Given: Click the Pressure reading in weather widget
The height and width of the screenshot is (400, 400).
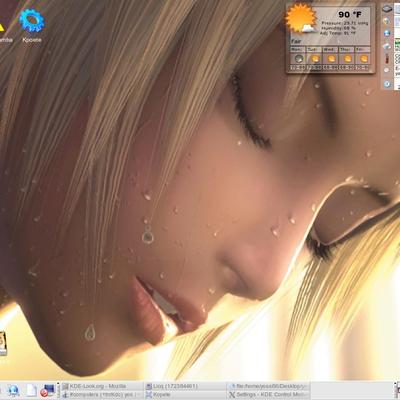Looking at the screenshot, I should (x=345, y=23).
